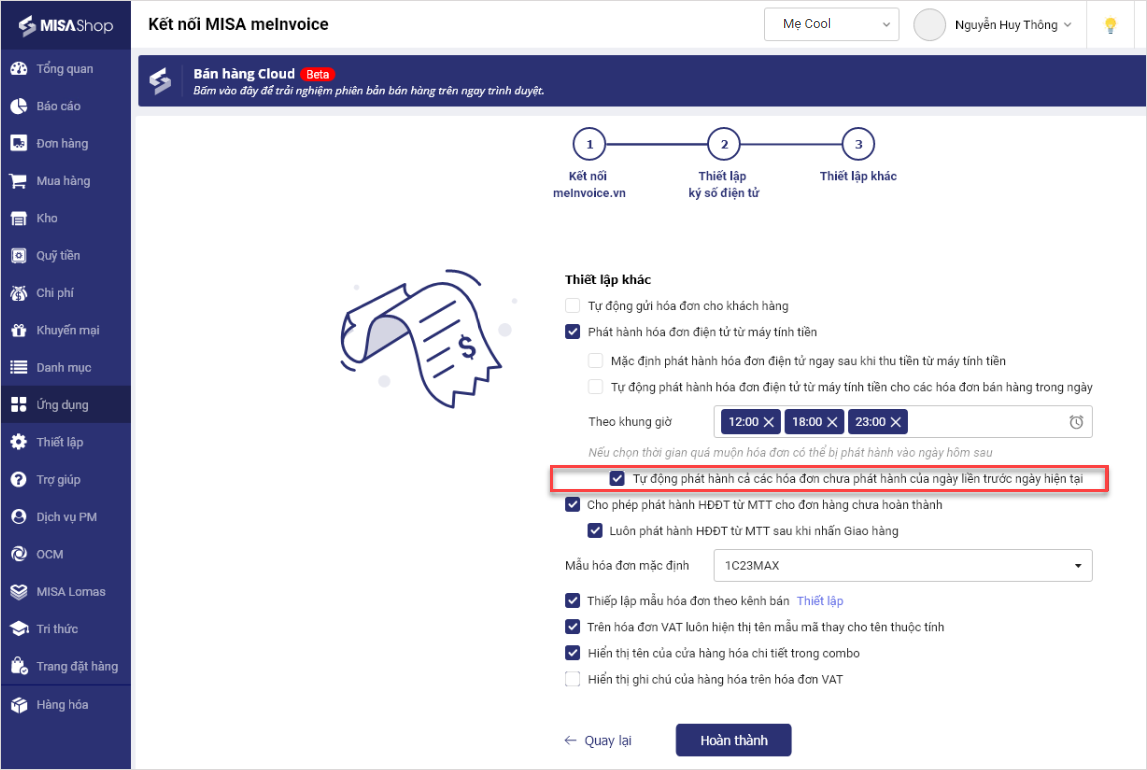Viewport: 1147px width, 770px height.
Task: Click the Thiết lập gear icon
Action: 18,442
